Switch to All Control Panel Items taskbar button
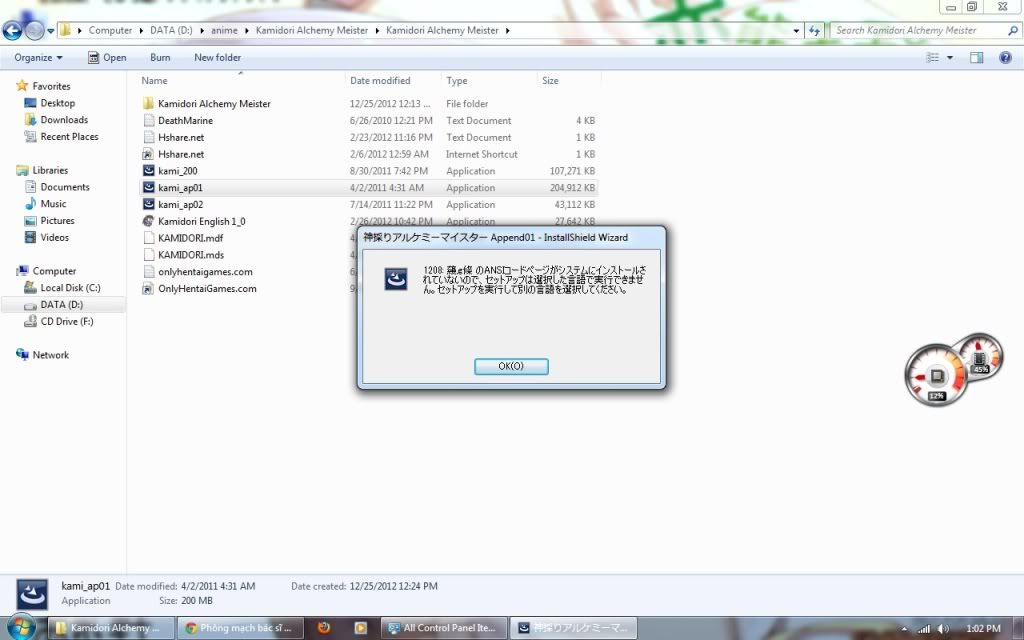Viewport: 1024px width, 640px height. pyautogui.click(x=444, y=628)
